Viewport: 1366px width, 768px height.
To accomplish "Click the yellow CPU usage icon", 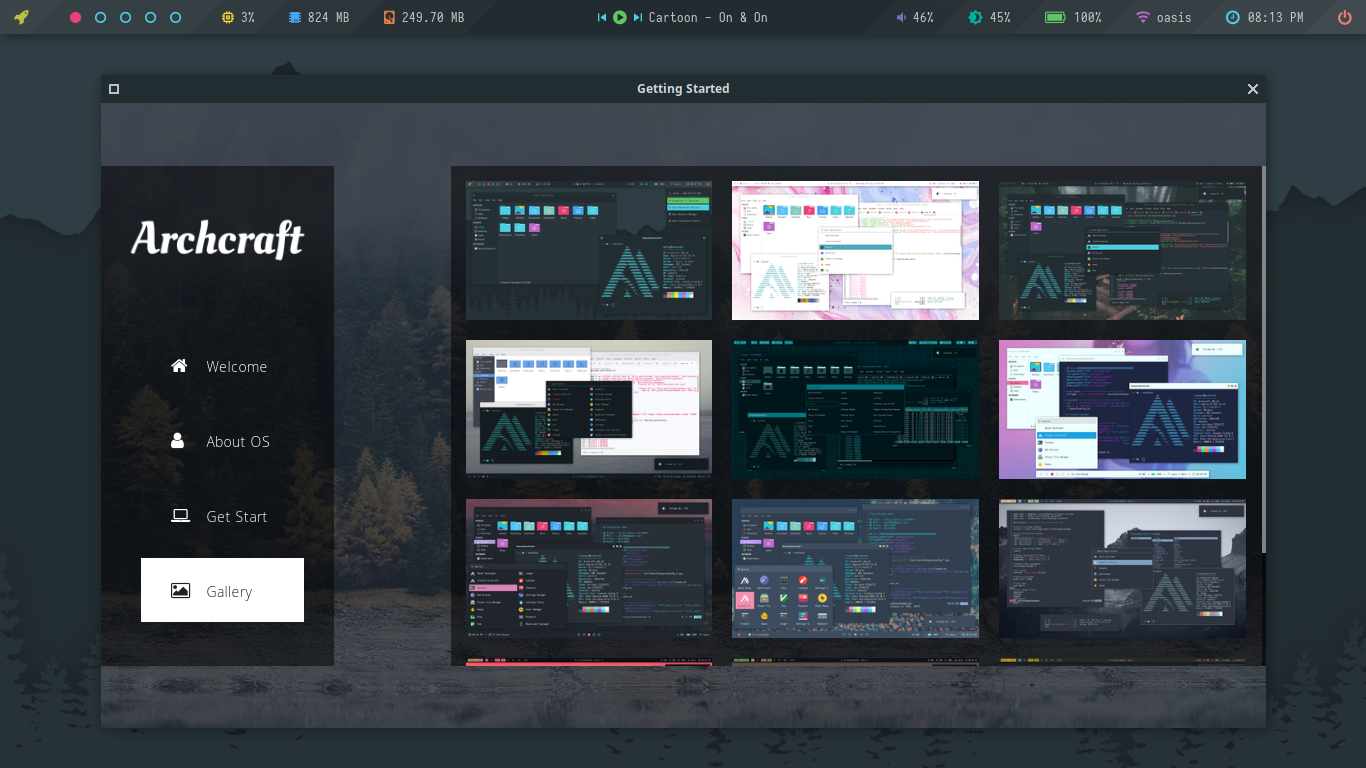I will point(228,18).
